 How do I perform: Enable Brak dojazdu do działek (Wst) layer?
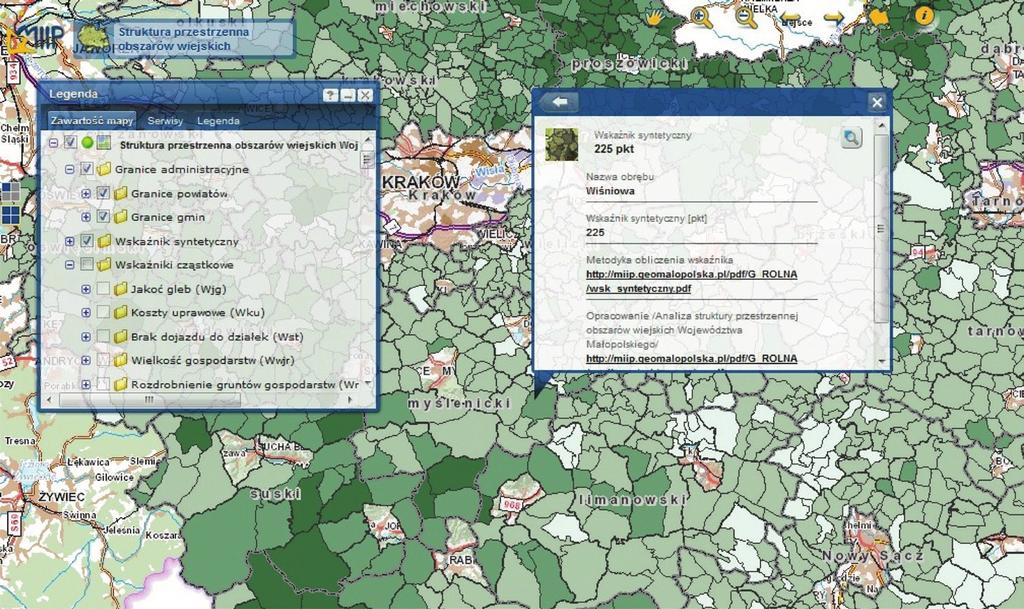[103, 336]
